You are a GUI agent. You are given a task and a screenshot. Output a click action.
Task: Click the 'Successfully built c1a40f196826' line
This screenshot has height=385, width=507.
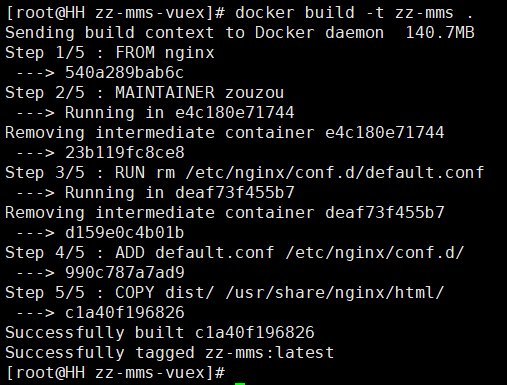tap(160, 333)
